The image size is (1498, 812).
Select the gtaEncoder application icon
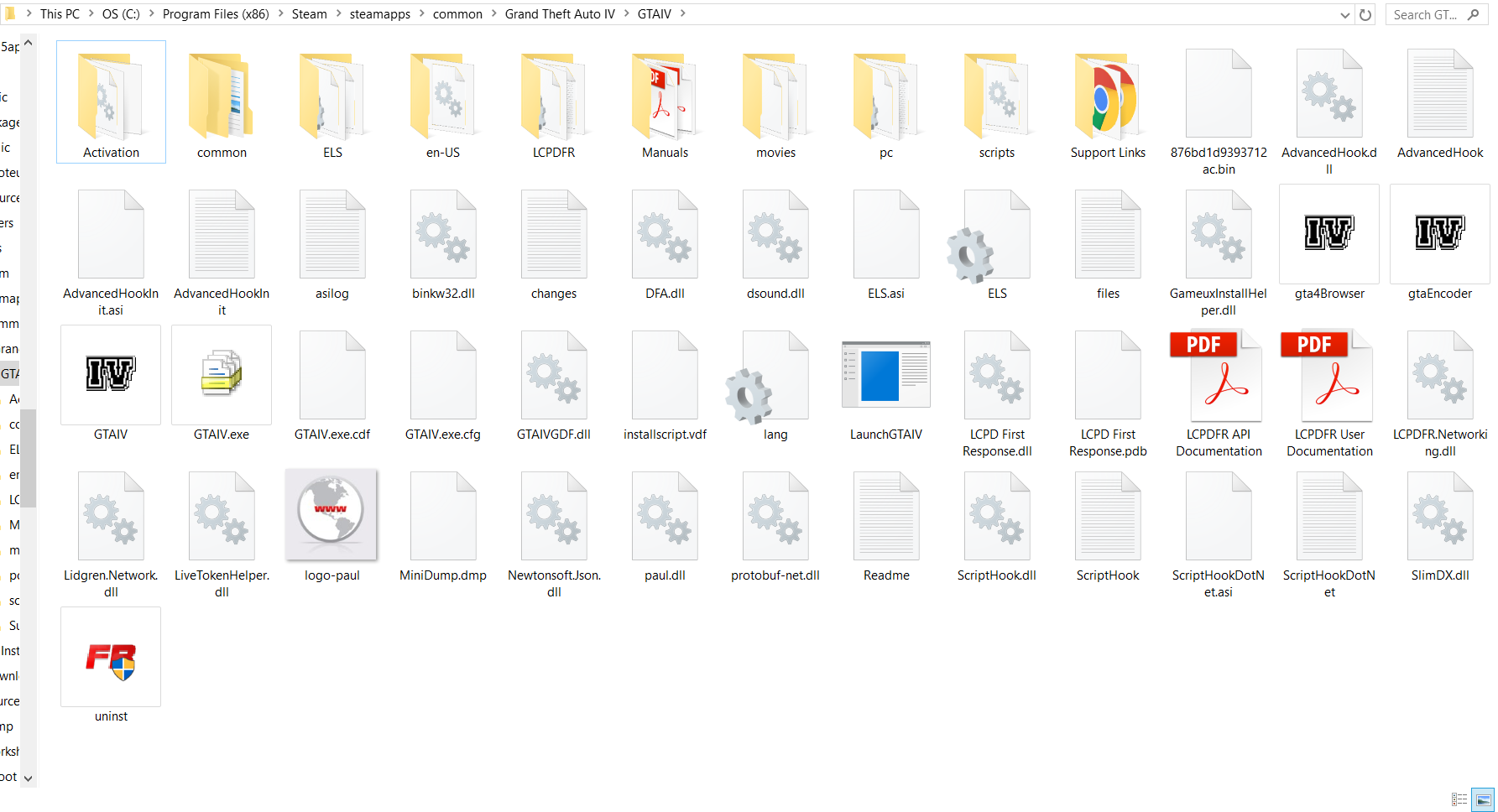1440,234
